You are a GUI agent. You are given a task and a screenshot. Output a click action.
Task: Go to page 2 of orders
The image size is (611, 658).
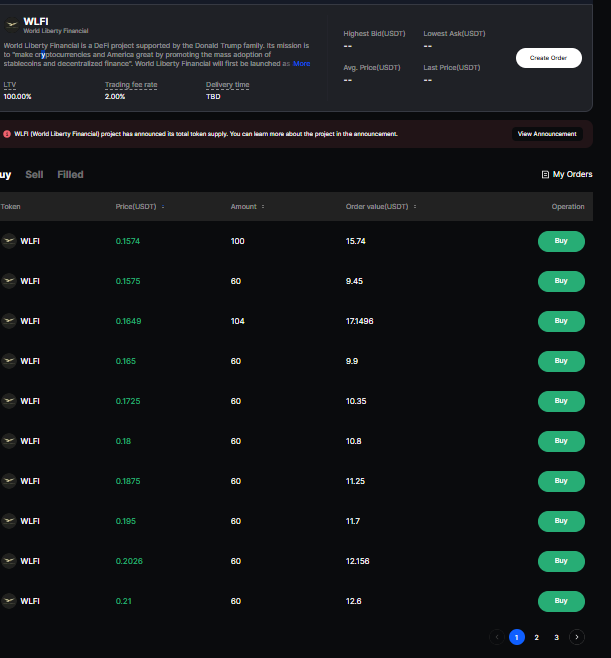pyautogui.click(x=536, y=637)
